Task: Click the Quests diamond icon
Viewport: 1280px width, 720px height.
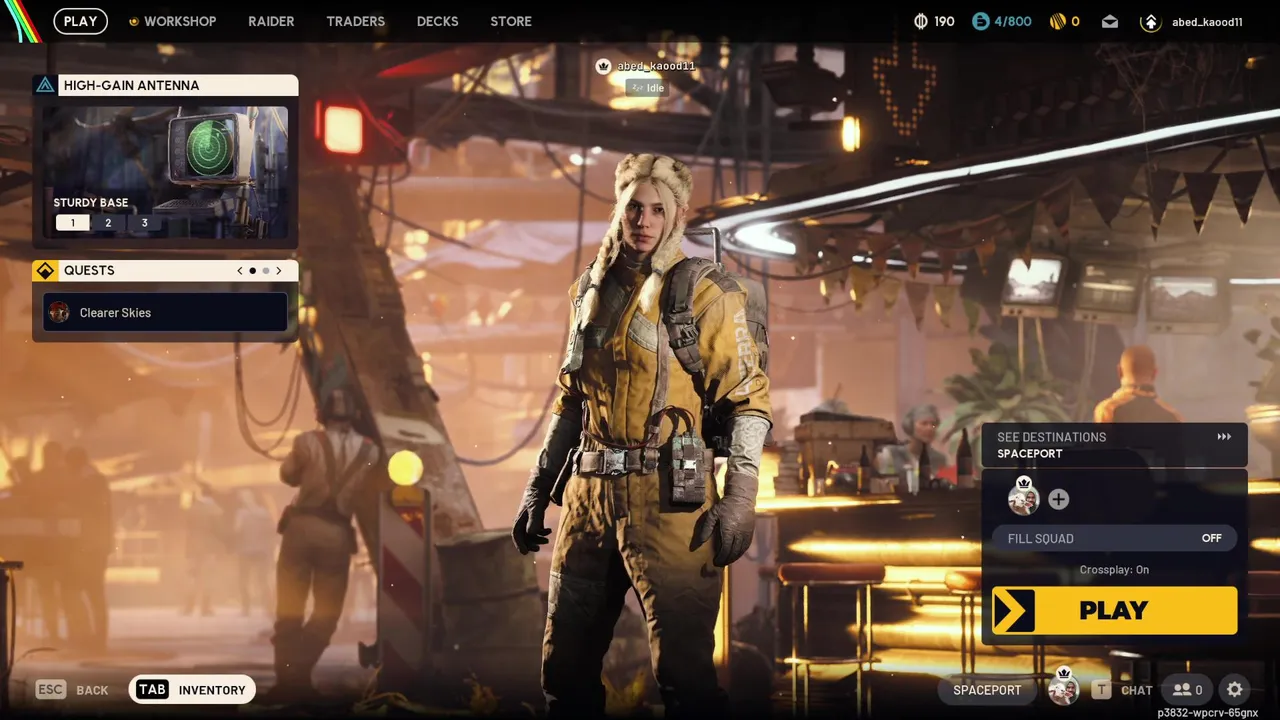Action: tap(45, 271)
